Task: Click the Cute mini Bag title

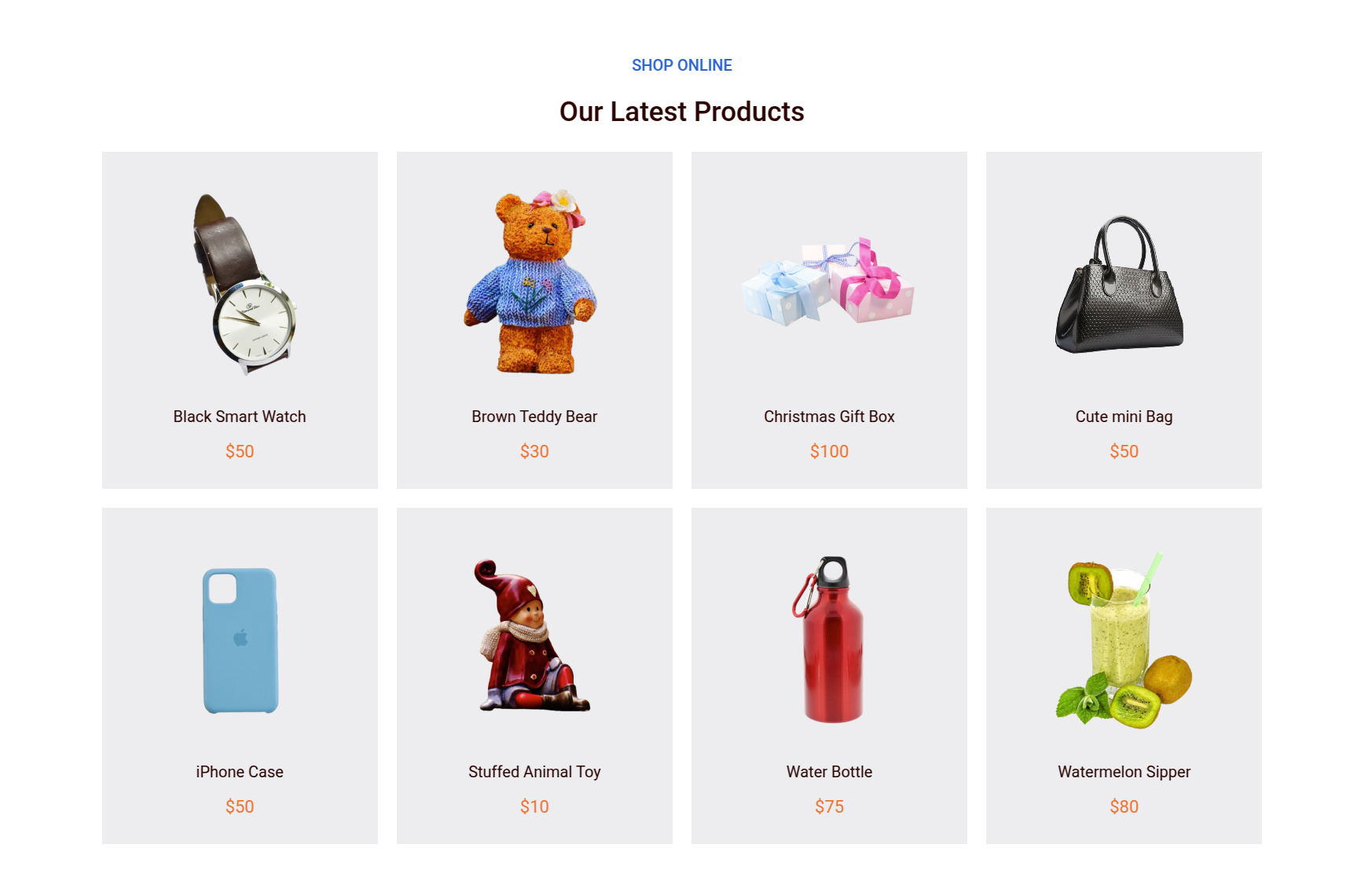Action: pos(1124,417)
